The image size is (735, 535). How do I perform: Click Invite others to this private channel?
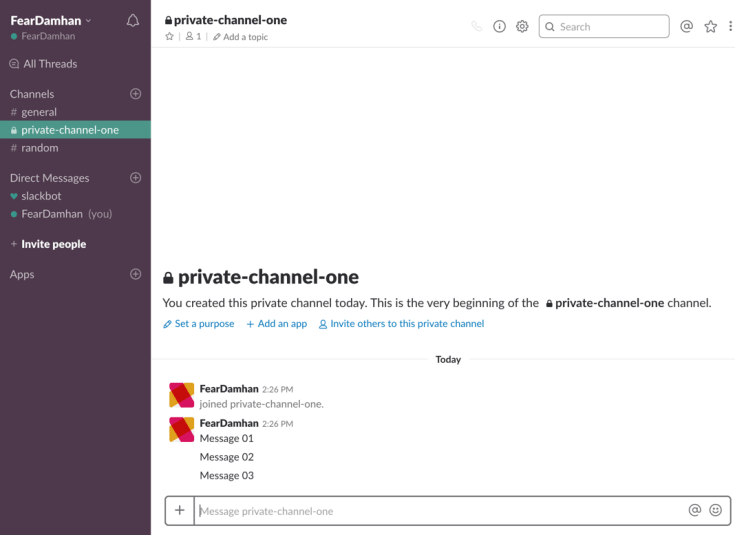tap(406, 324)
